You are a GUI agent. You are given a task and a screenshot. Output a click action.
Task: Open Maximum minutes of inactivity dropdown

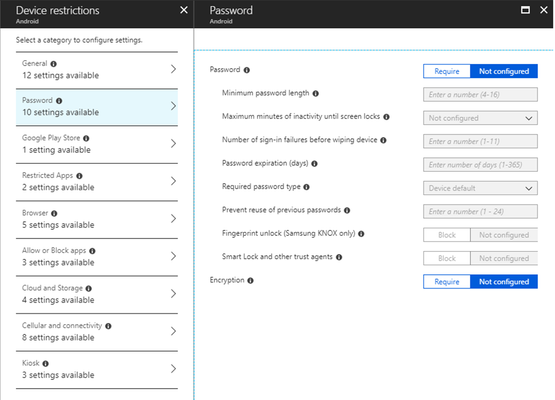480,118
